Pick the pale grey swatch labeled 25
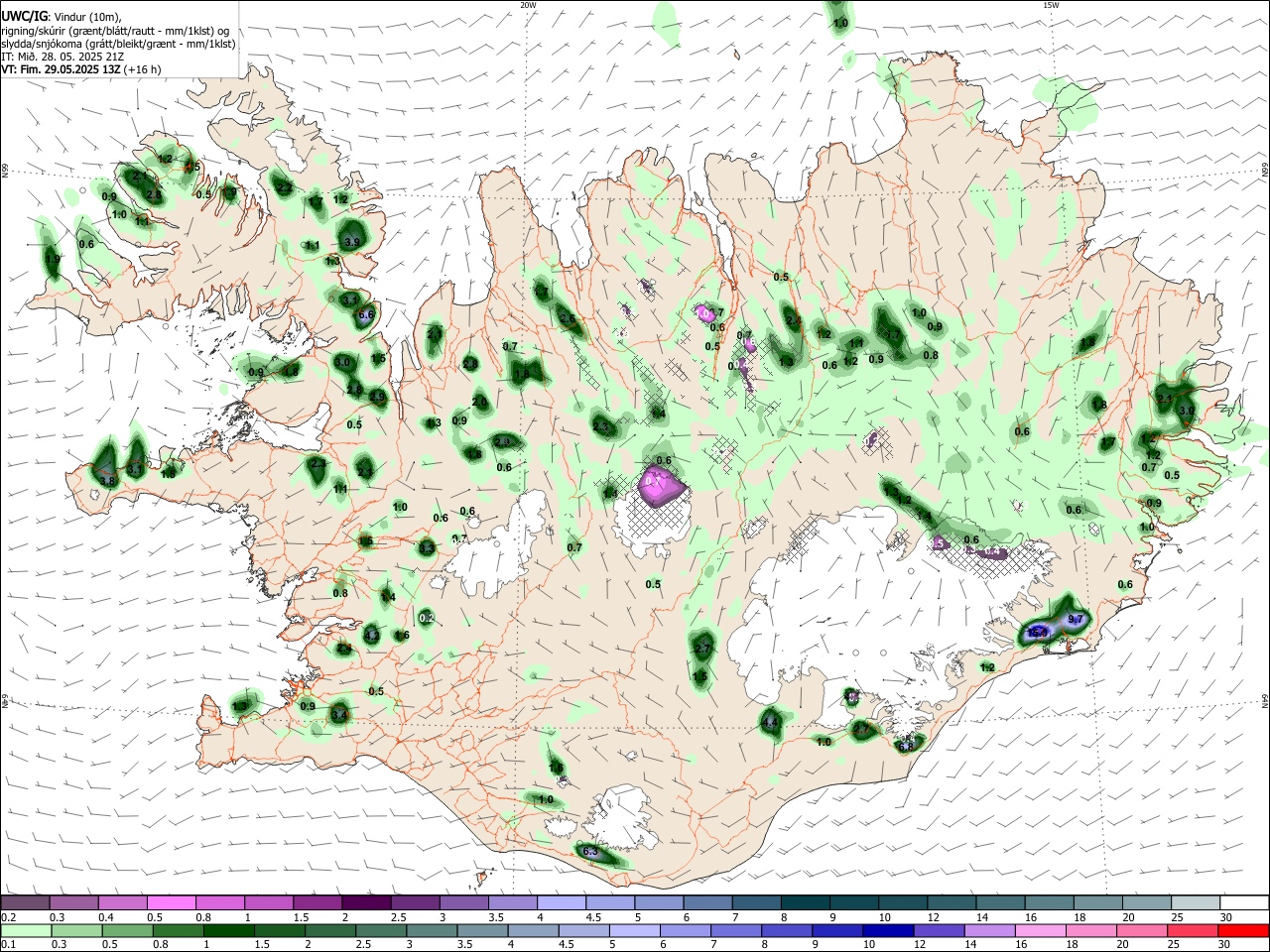This screenshot has height=952, width=1270. [1197, 902]
